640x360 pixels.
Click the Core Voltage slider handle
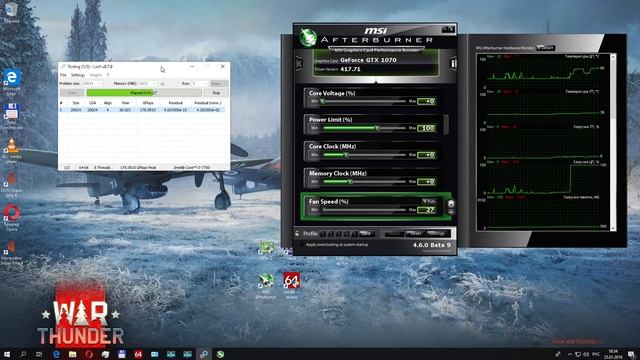click(322, 101)
